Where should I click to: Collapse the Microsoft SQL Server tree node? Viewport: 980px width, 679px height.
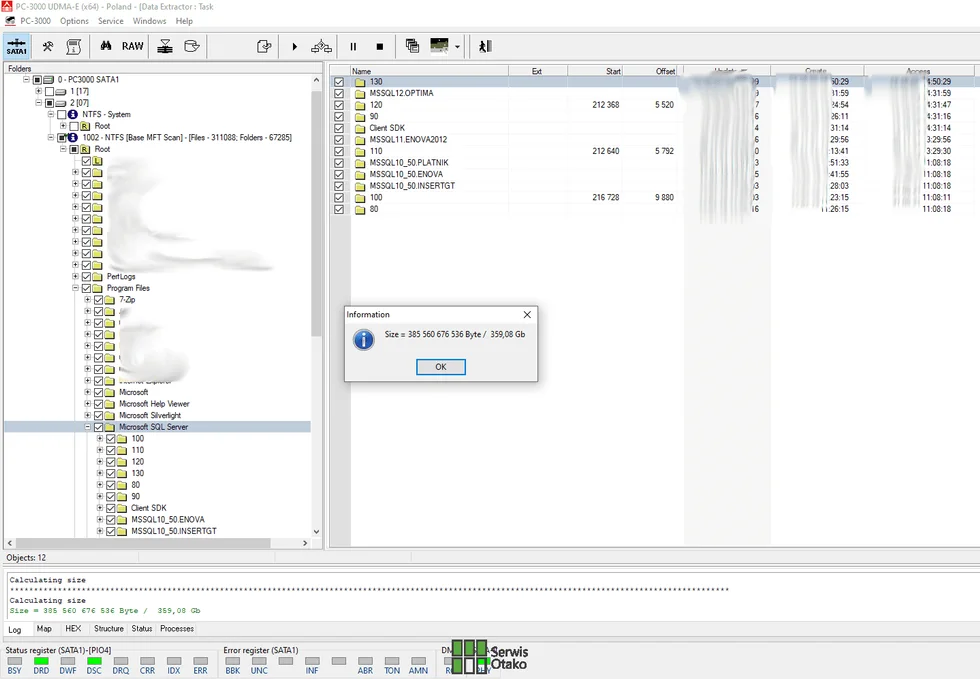pyautogui.click(x=88, y=427)
